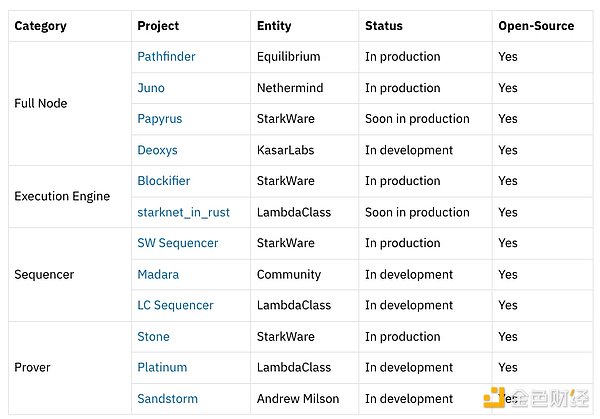Click the Category column header
The height and width of the screenshot is (419, 600).
40,26
